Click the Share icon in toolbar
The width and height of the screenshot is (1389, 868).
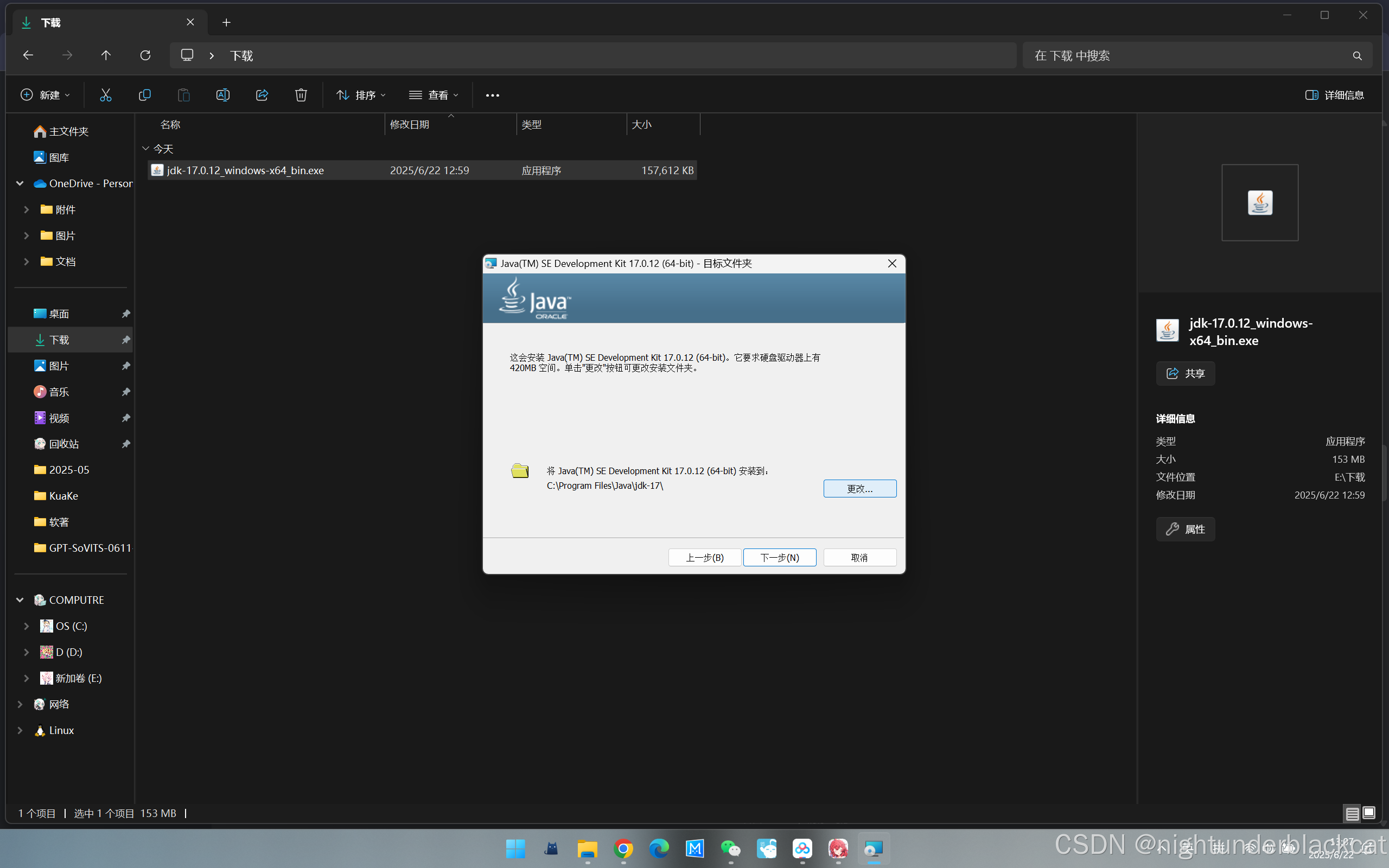tap(262, 95)
